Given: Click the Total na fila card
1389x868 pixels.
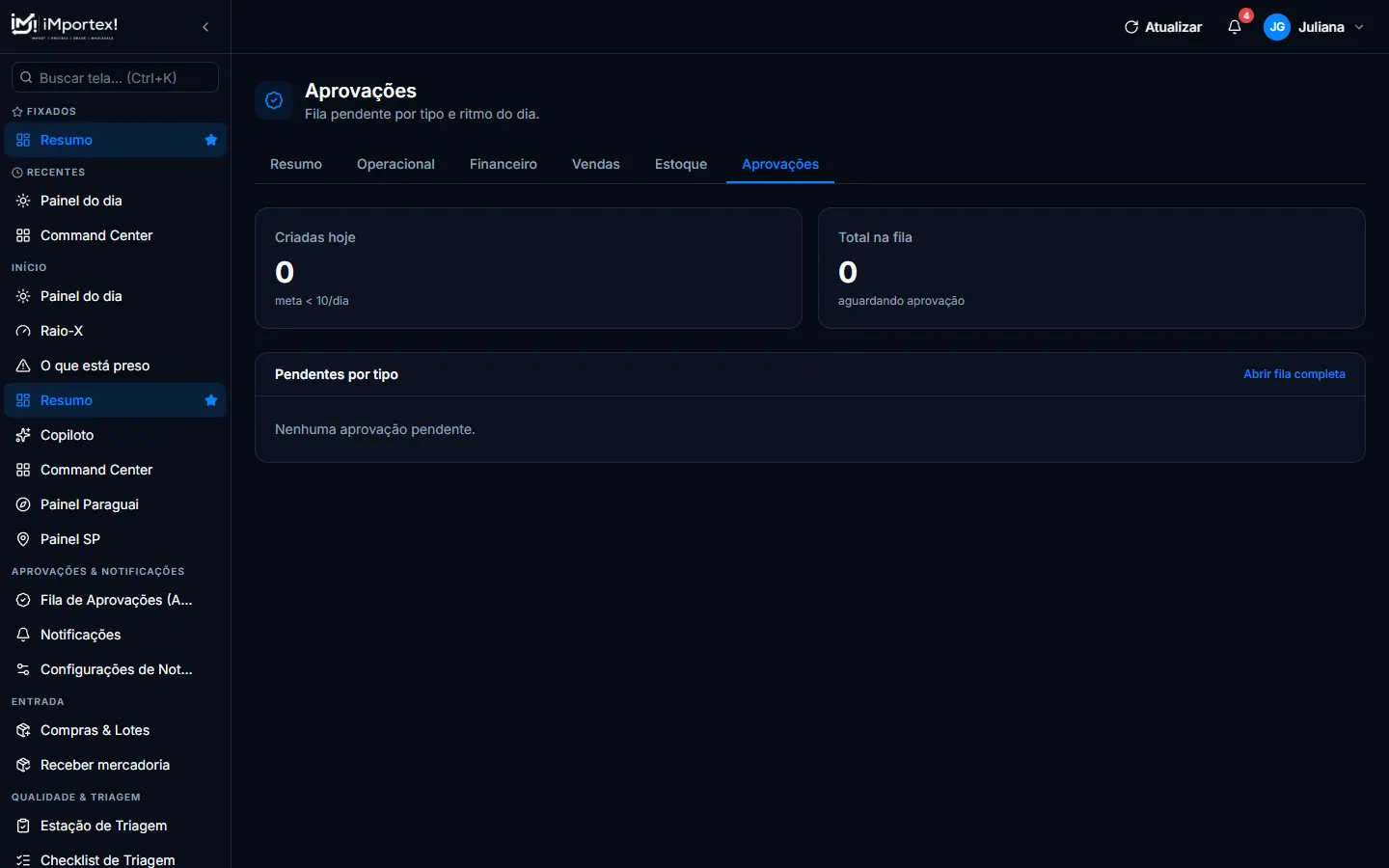Looking at the screenshot, I should pyautogui.click(x=1092, y=268).
